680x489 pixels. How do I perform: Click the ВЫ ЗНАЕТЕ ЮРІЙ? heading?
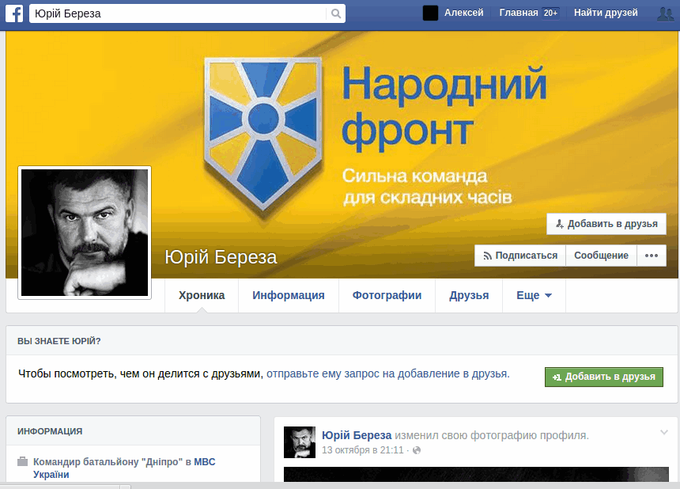(59, 341)
